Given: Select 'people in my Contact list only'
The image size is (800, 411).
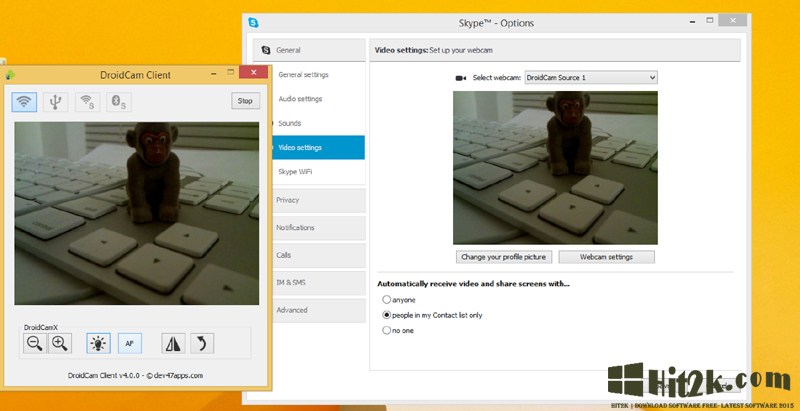Looking at the screenshot, I should pos(387,315).
